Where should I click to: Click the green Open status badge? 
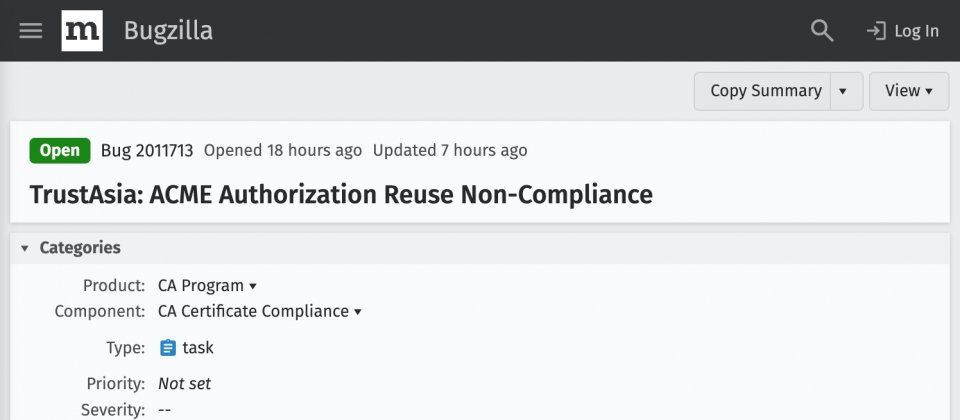[60, 151]
